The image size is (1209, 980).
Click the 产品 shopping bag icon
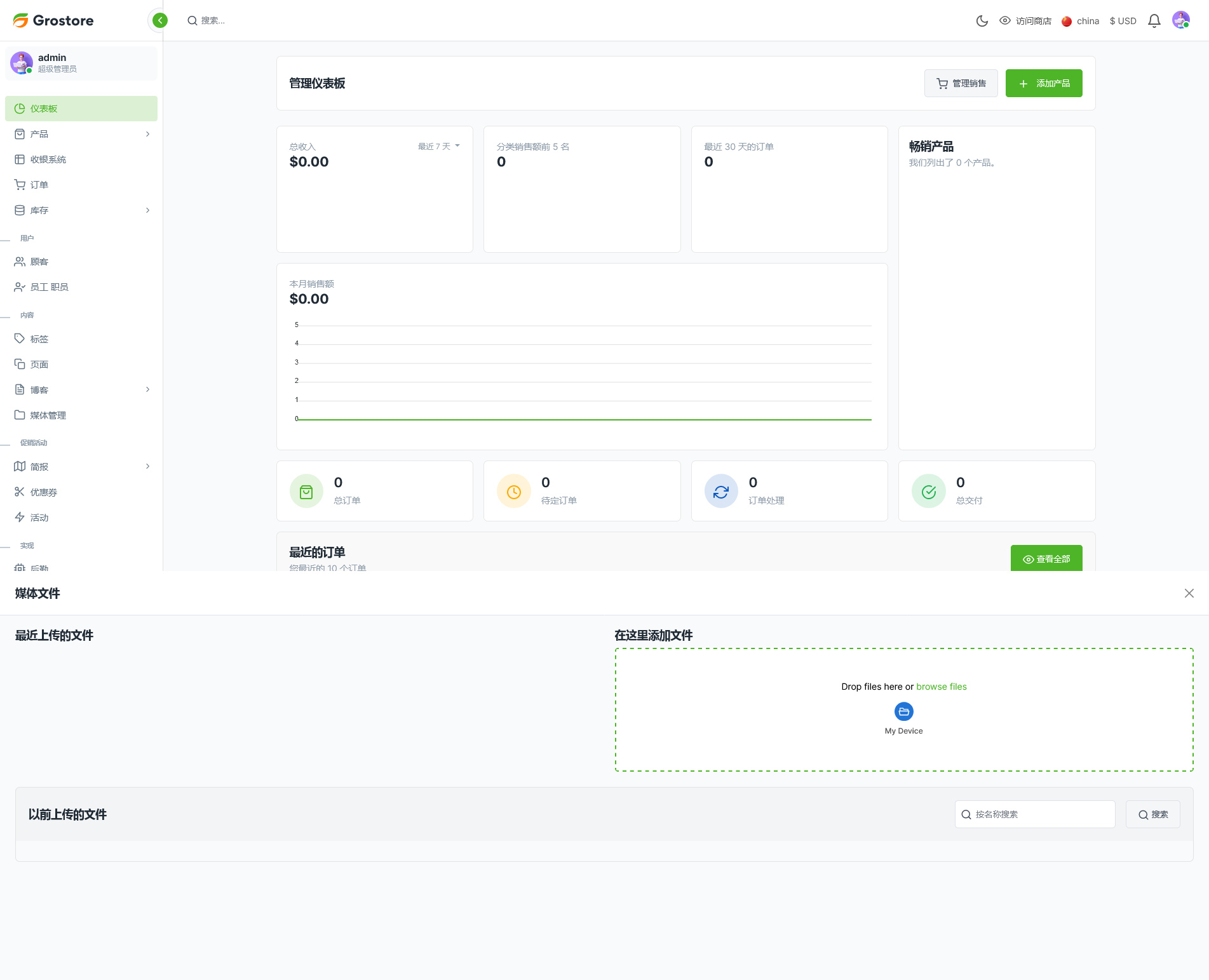20,134
